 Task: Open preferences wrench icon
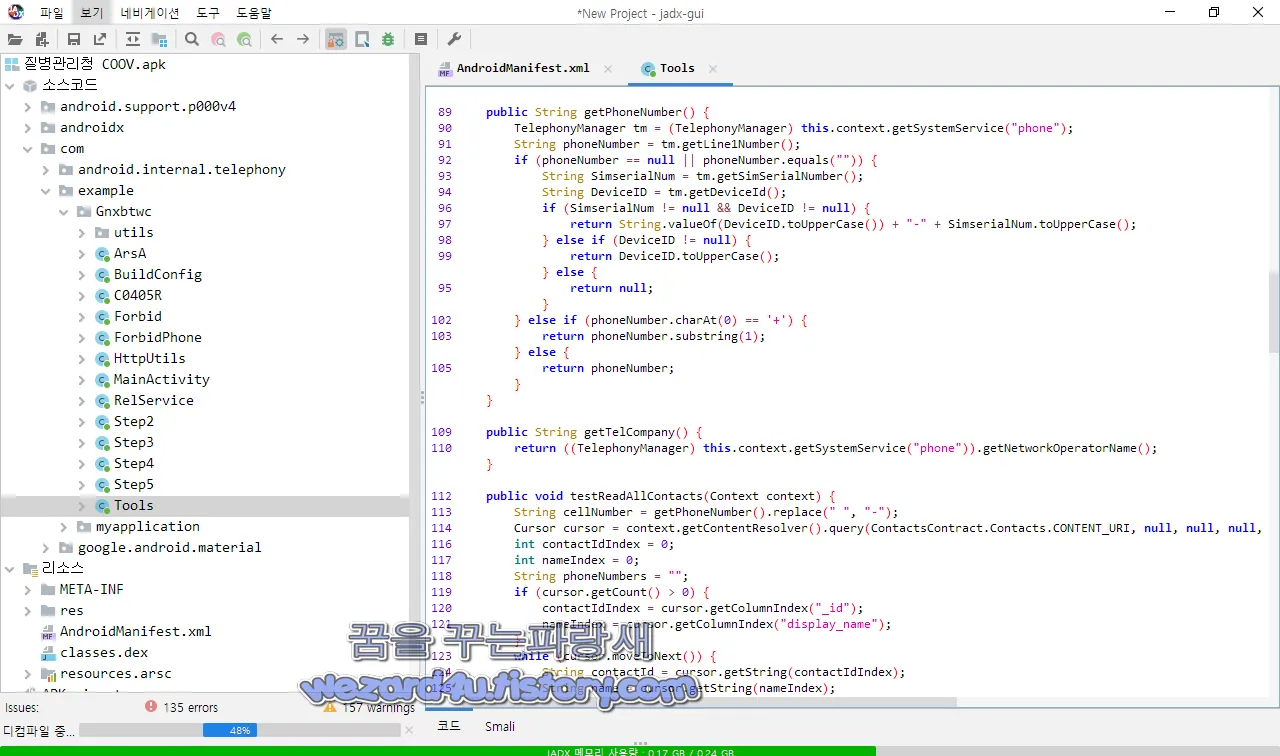click(x=454, y=39)
